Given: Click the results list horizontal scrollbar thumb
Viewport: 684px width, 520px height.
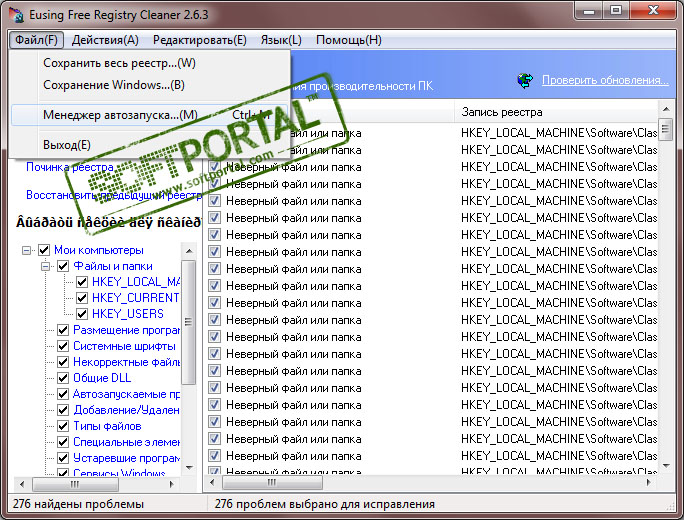Looking at the screenshot, I should 272,482.
